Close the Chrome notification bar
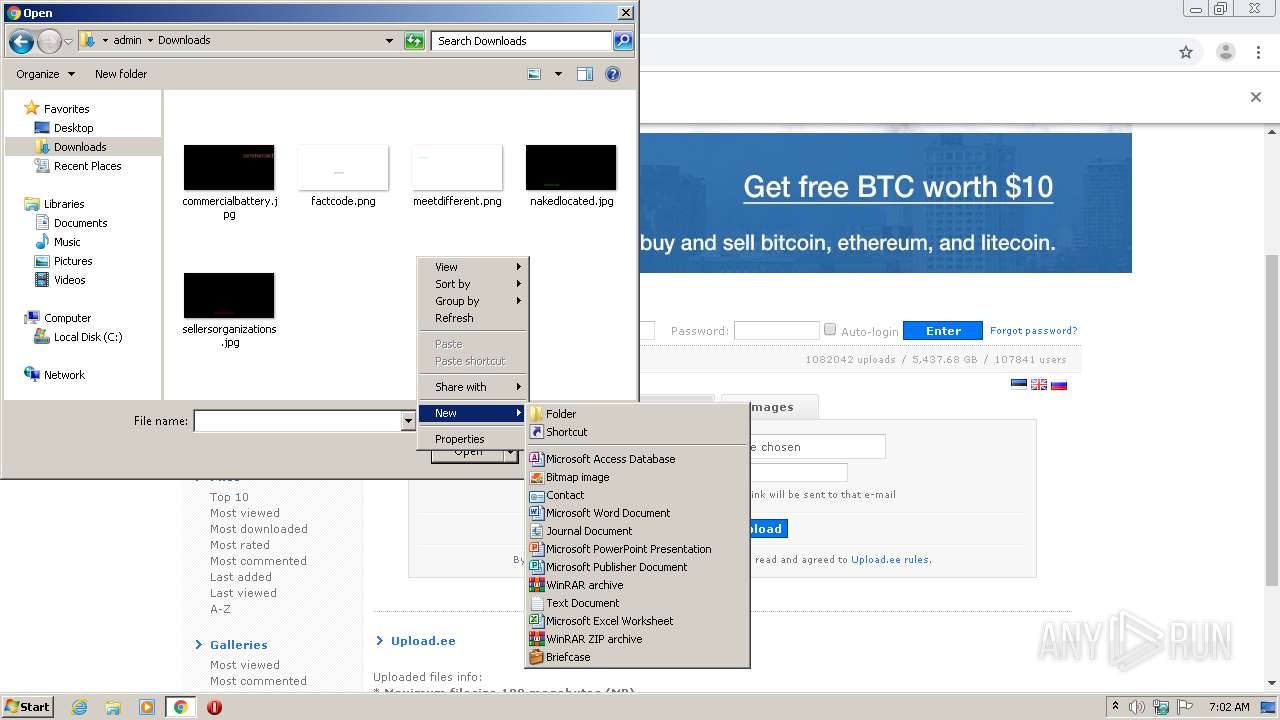 coord(1256,97)
